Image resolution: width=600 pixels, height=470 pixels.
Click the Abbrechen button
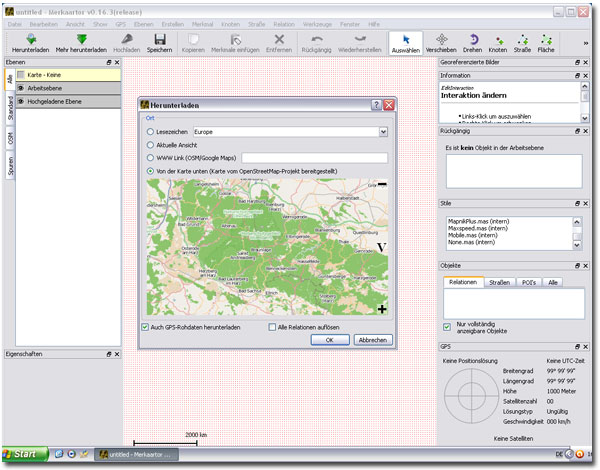click(372, 340)
